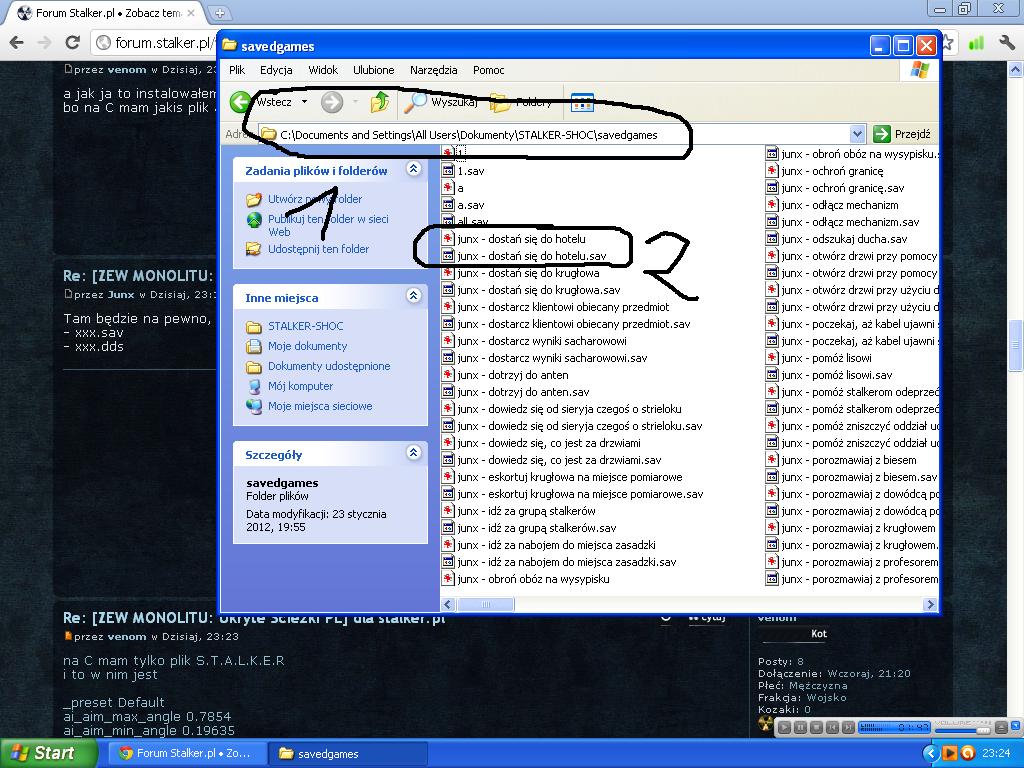Select 'junx - dotrzyj do anten.sav'

tap(516, 392)
